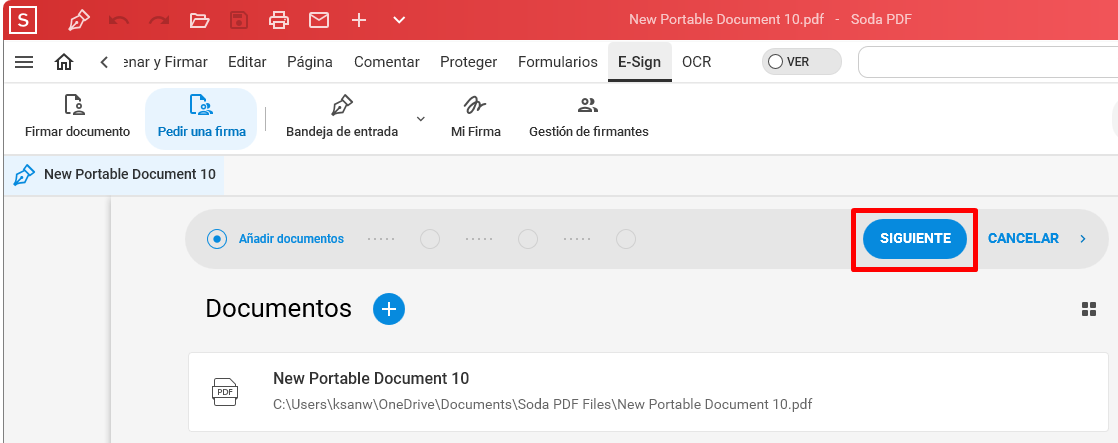Open a file with the folder icon
The image size is (1118, 443).
pyautogui.click(x=199, y=21)
